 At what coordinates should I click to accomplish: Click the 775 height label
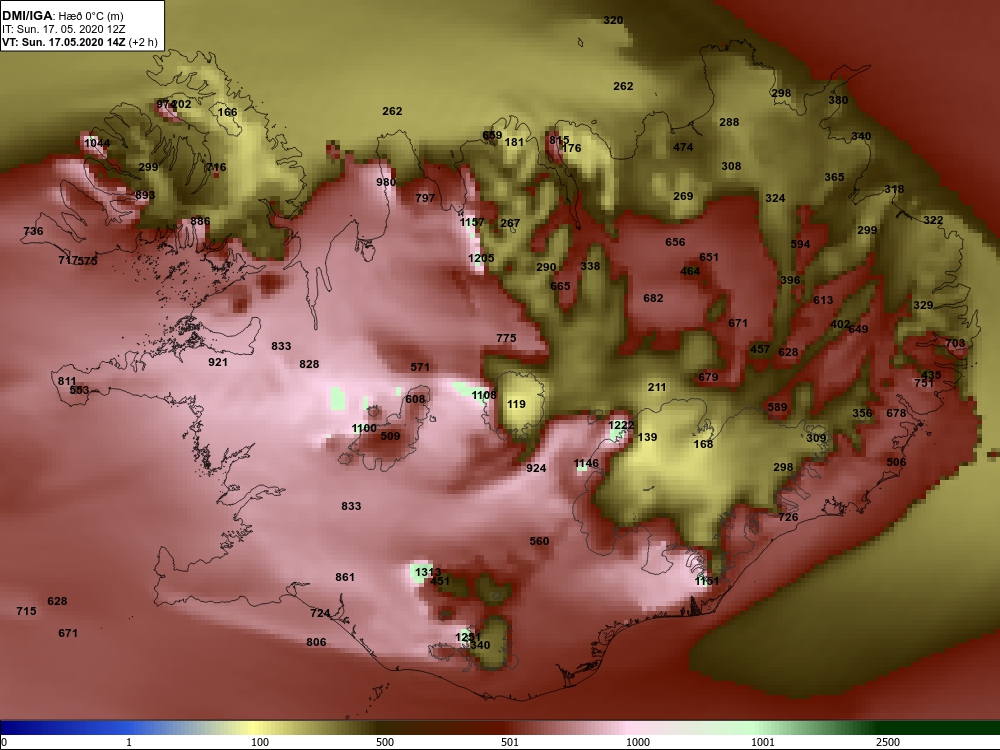point(506,338)
